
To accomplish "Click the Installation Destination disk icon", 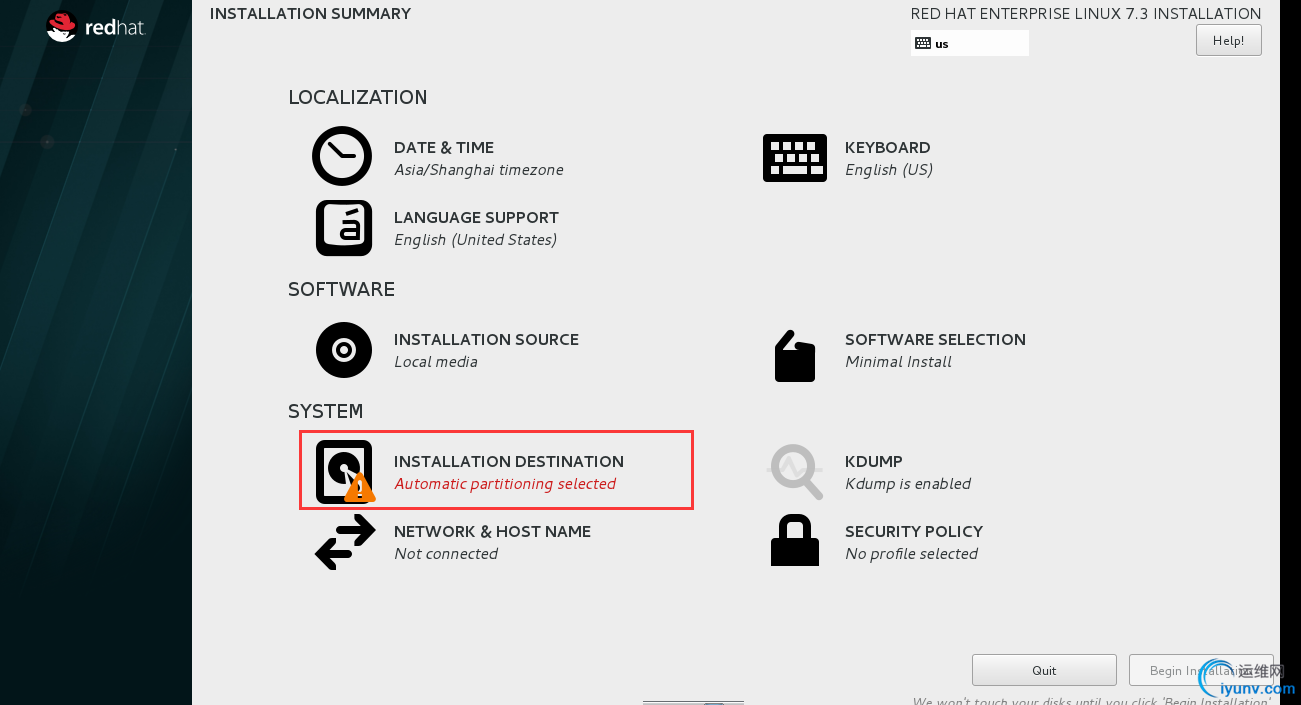I will (345, 471).
